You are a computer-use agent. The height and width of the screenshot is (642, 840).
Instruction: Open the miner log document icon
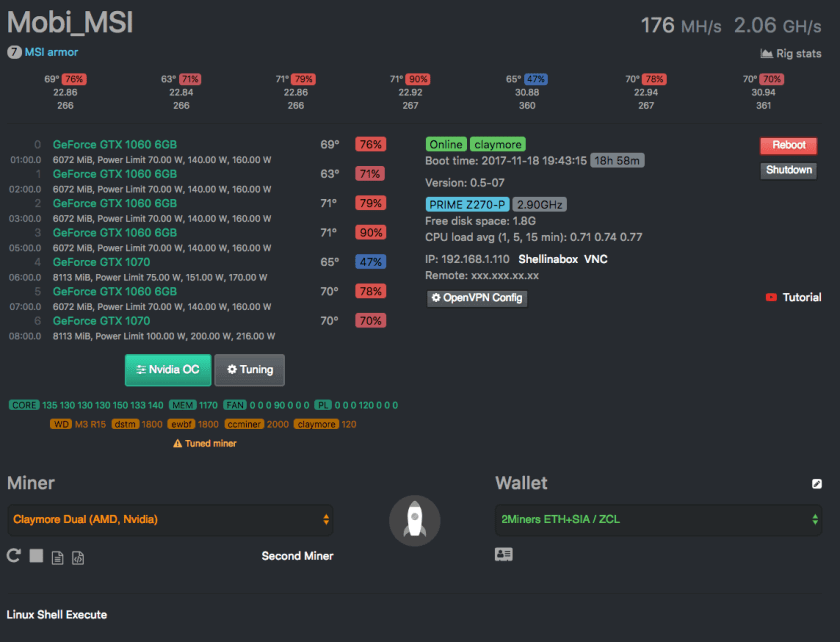[57, 556]
